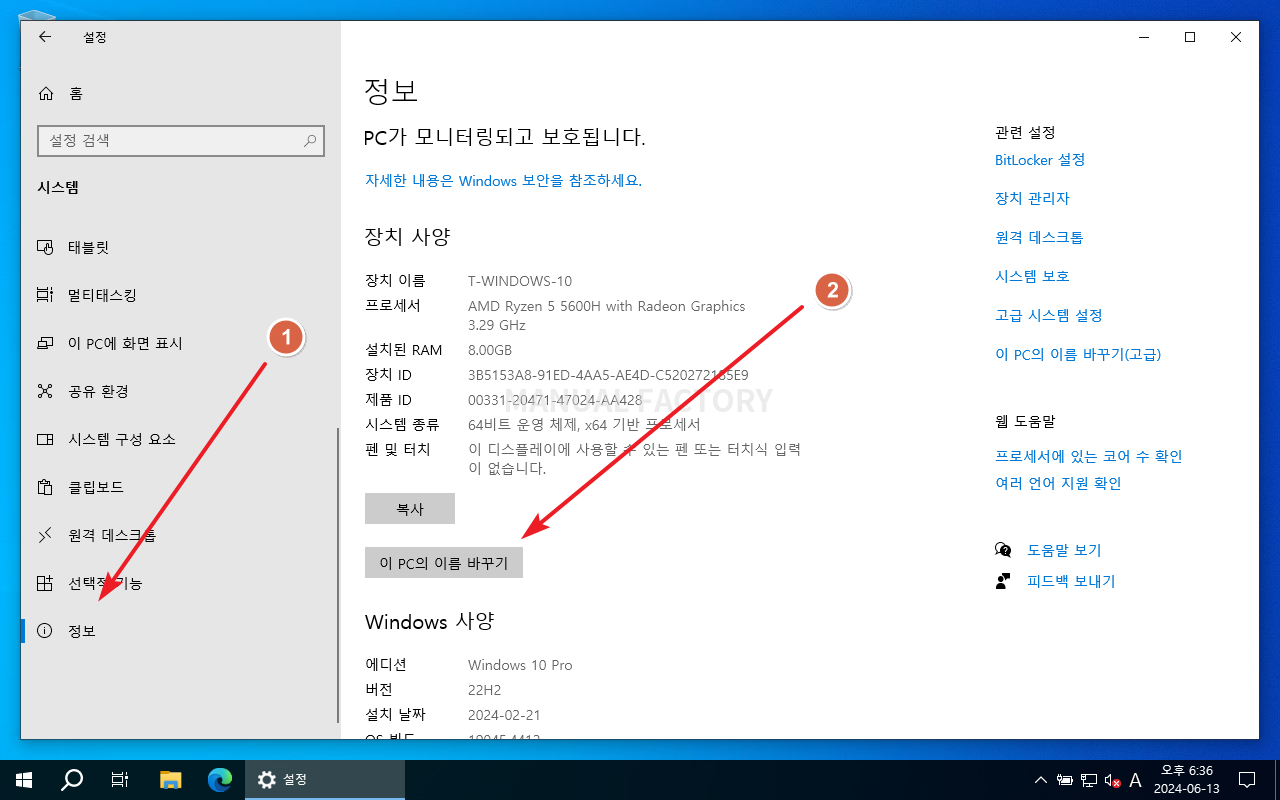
Task: Show hidden tray icons chevron
Action: point(1040,780)
